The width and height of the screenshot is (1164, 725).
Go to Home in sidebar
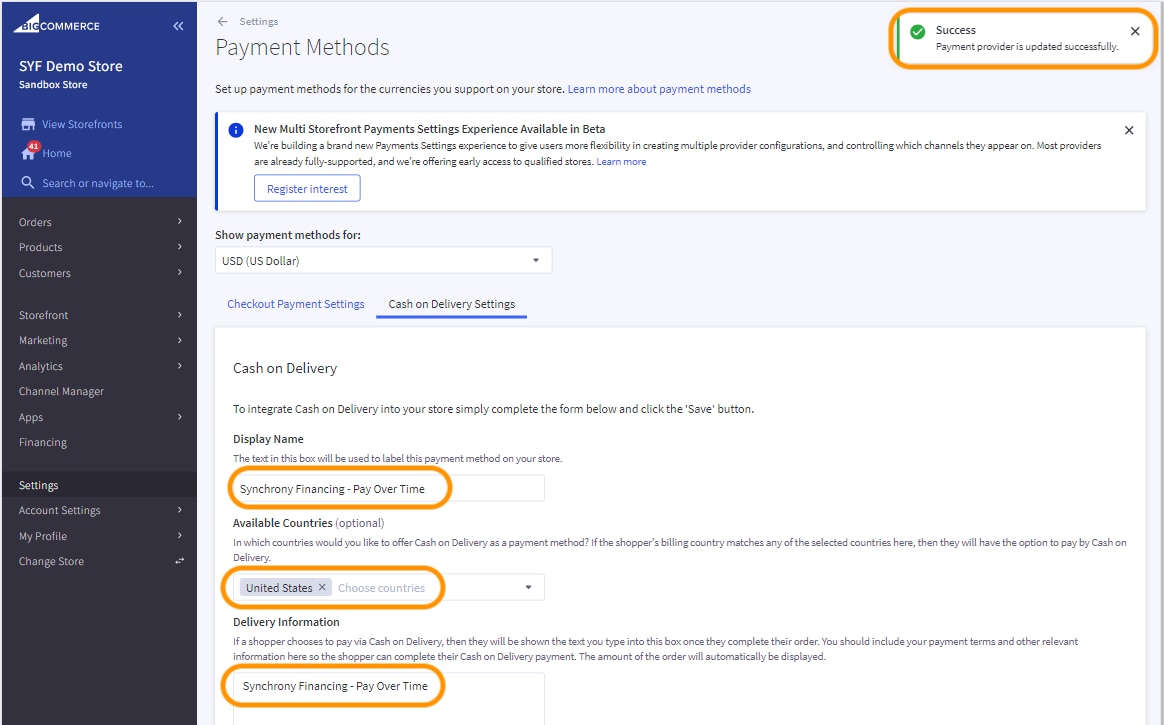click(56, 153)
